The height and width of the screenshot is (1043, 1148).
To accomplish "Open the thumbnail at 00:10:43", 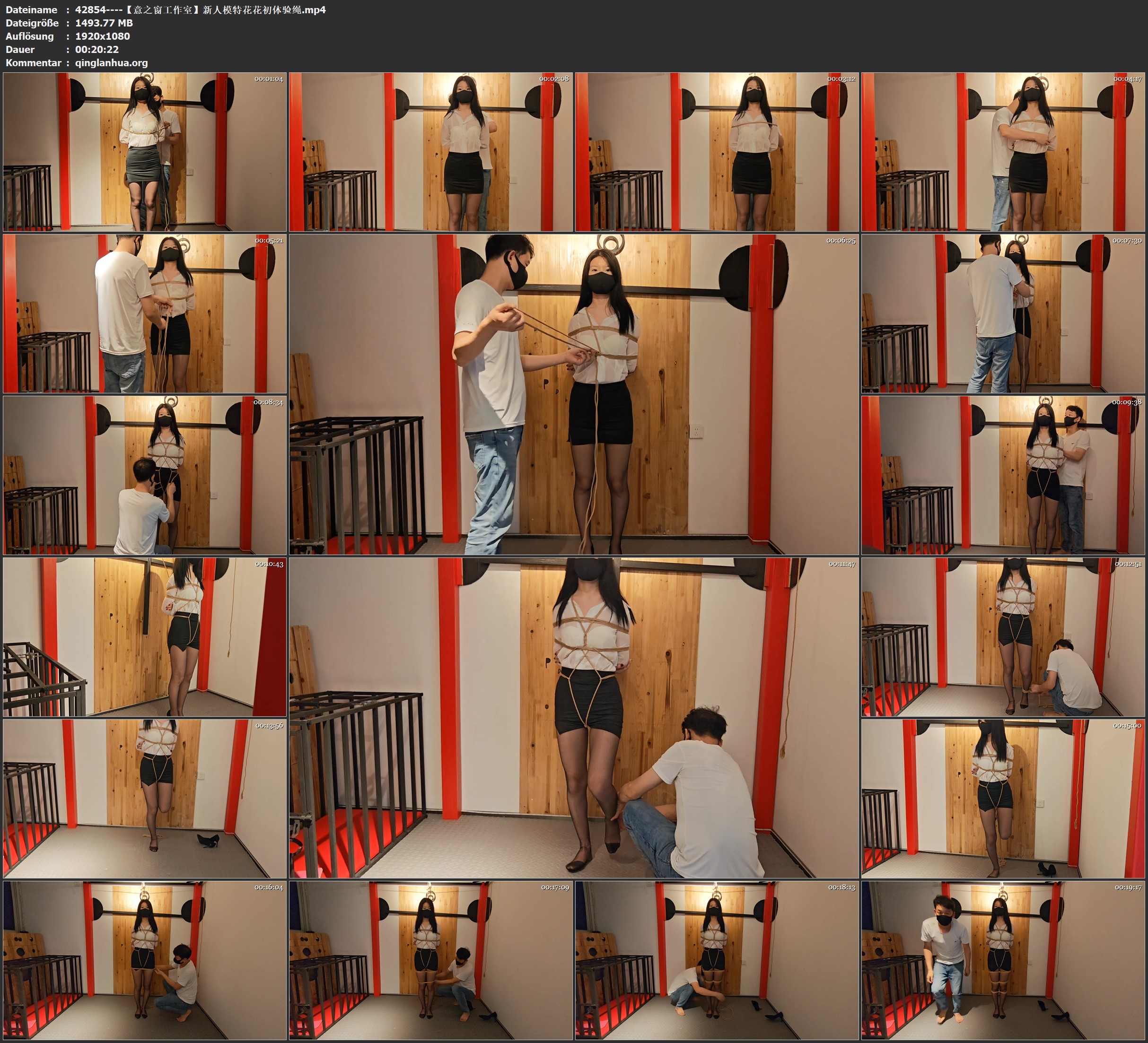I will pyautogui.click(x=145, y=636).
